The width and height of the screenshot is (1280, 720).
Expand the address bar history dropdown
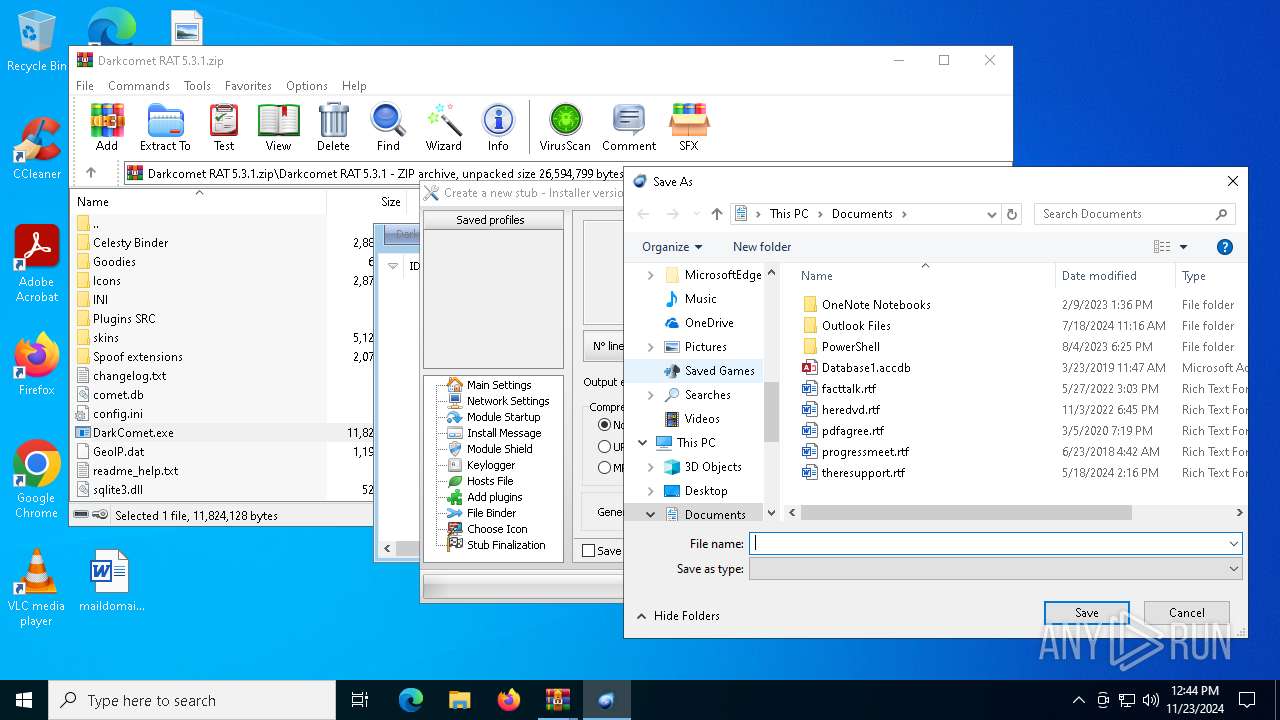[992, 214]
